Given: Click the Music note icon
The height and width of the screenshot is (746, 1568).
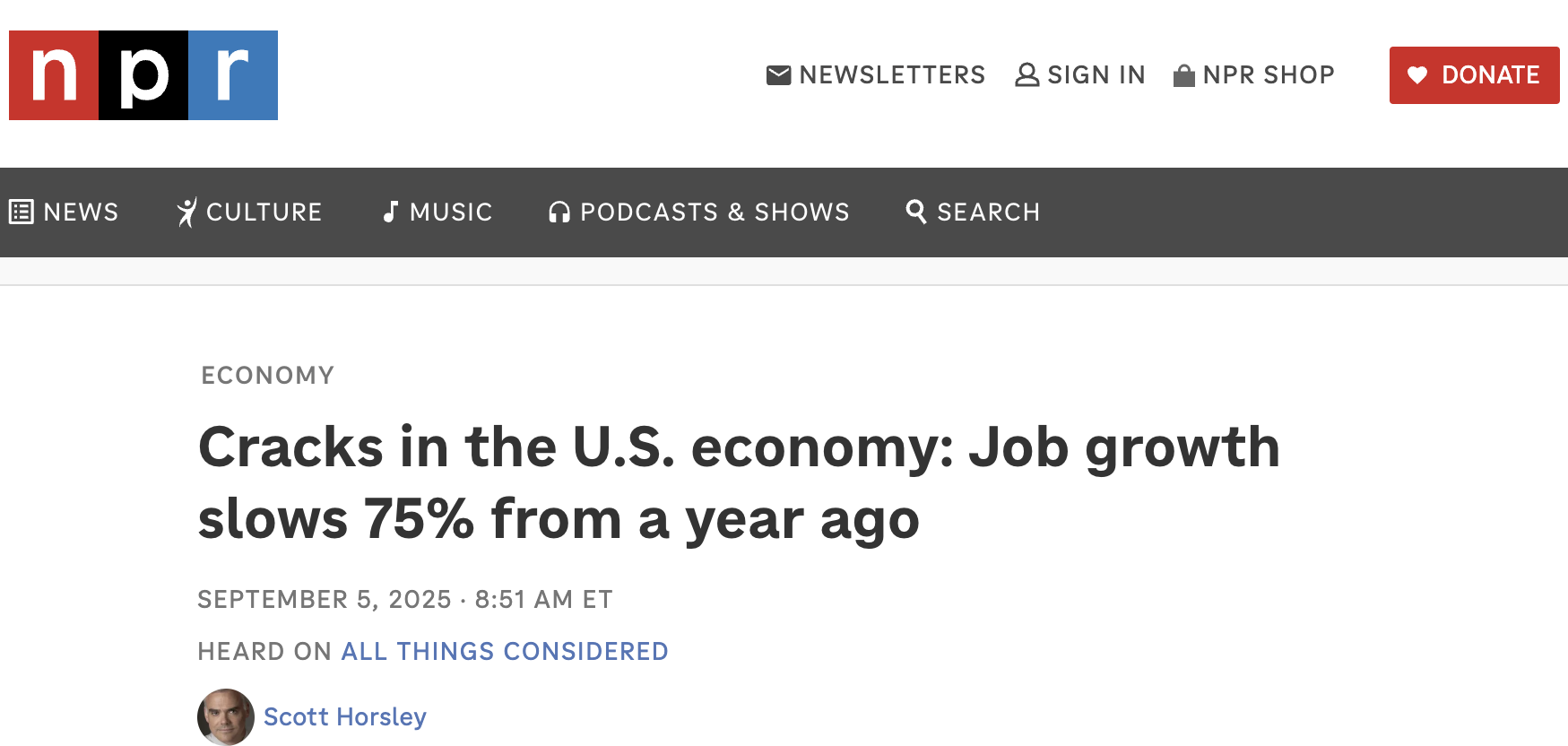Looking at the screenshot, I should [x=390, y=212].
